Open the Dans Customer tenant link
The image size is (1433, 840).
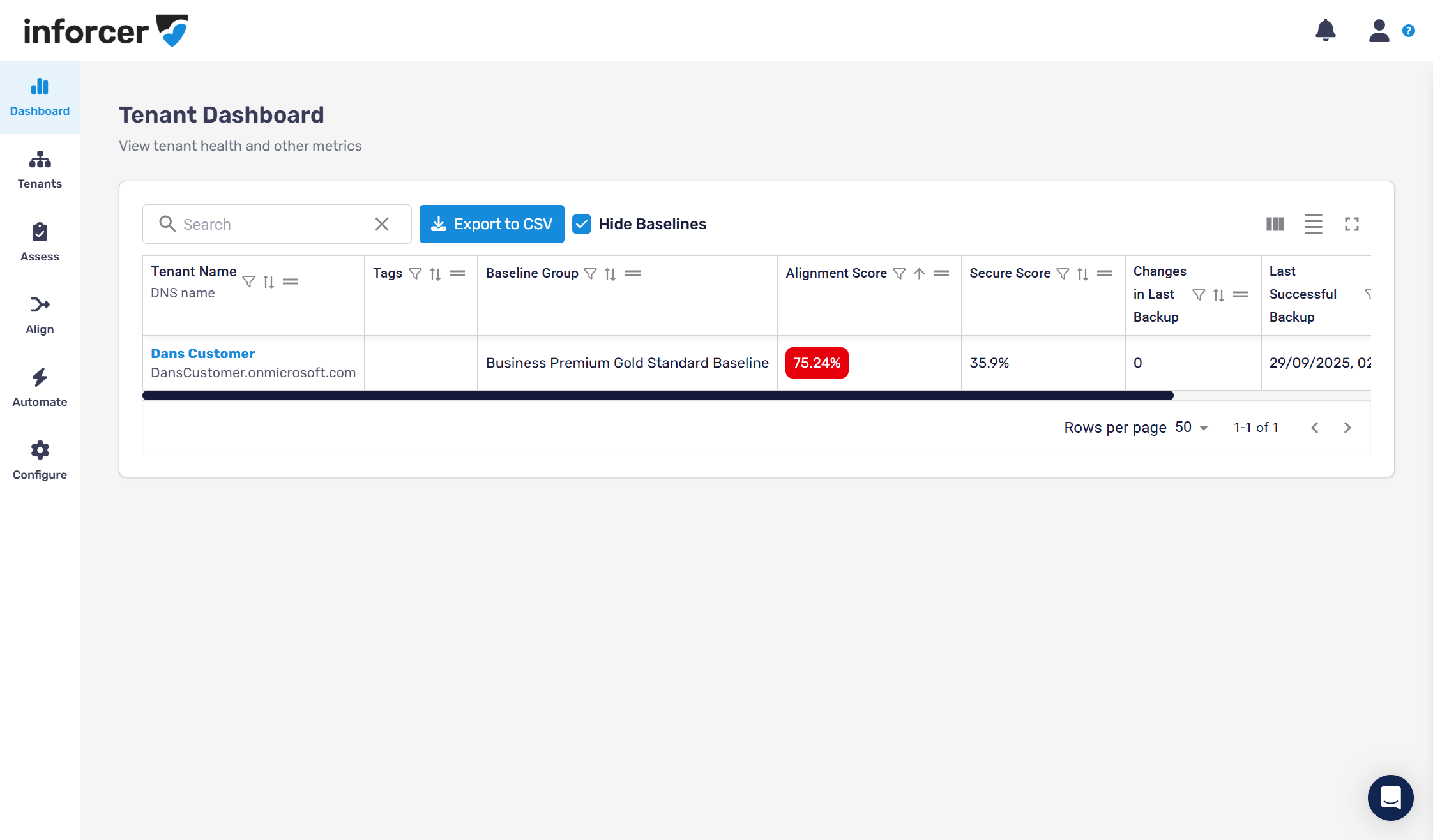coord(202,354)
